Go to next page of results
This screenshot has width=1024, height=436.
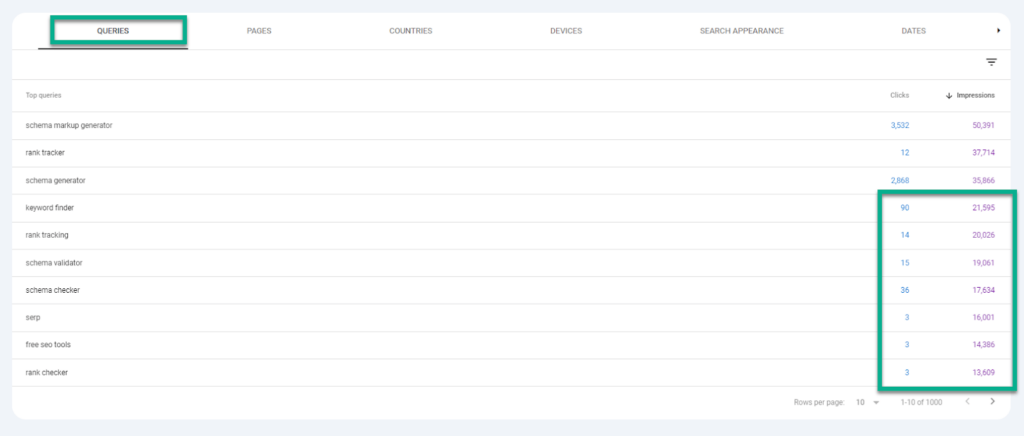tap(992, 401)
